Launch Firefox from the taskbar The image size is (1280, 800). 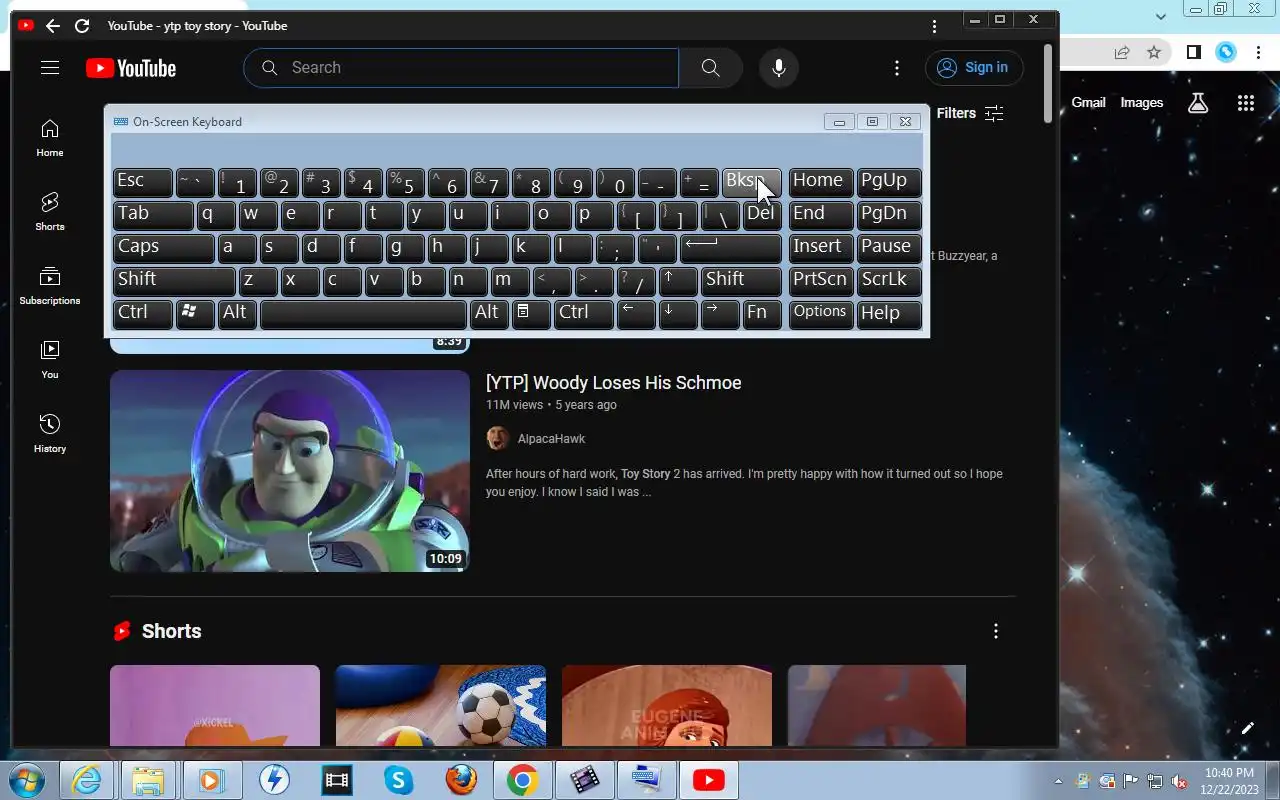pyautogui.click(x=461, y=780)
